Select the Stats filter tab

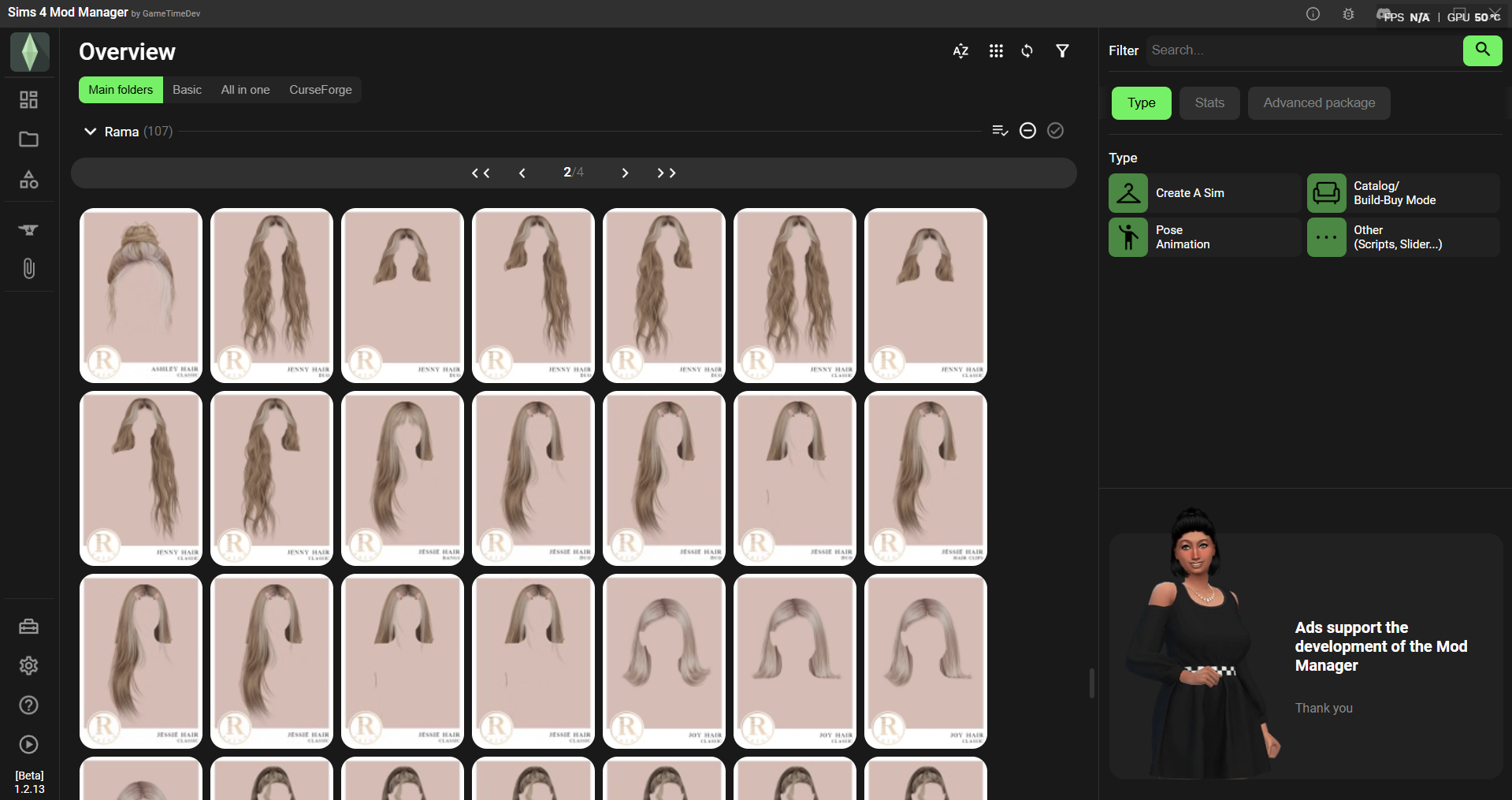point(1209,103)
